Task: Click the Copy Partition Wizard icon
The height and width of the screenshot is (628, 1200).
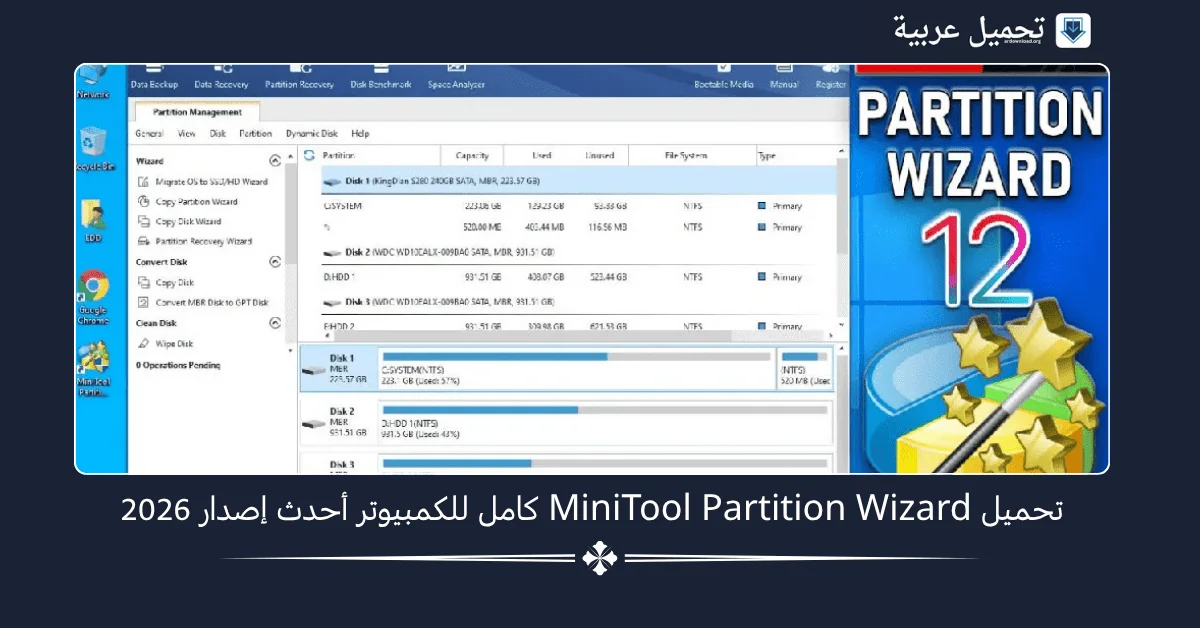Action: [x=144, y=202]
